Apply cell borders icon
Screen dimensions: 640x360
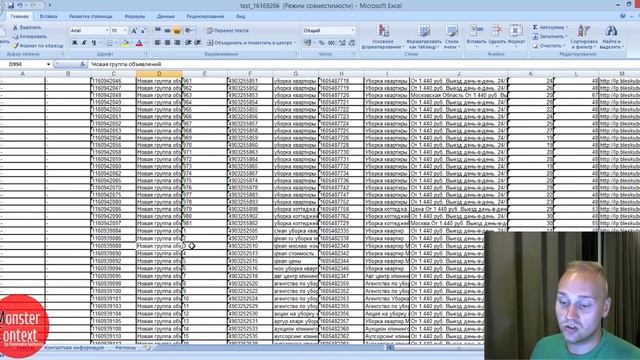coord(109,43)
